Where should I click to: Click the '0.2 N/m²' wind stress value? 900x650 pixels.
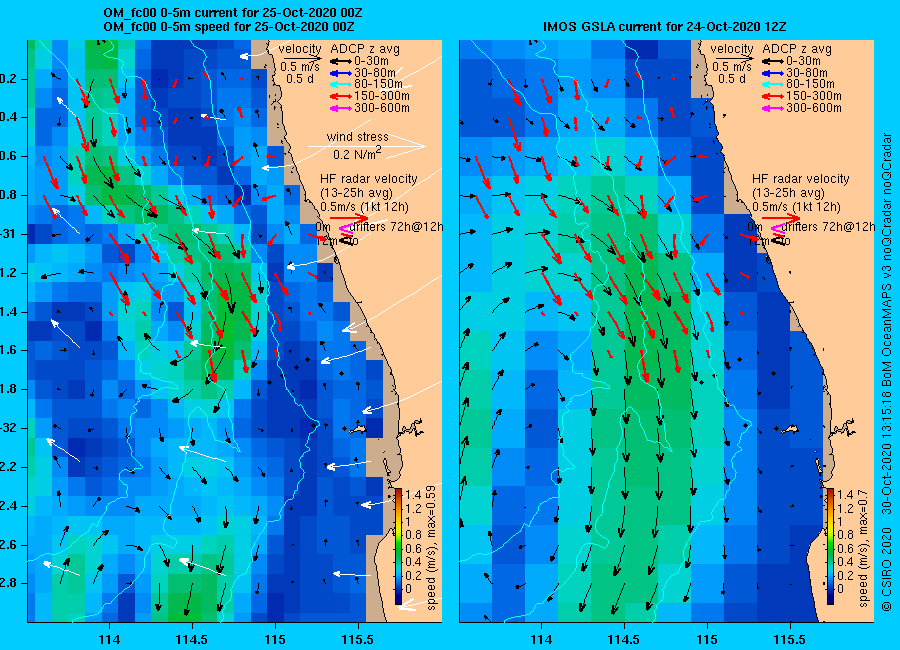pyautogui.click(x=357, y=153)
